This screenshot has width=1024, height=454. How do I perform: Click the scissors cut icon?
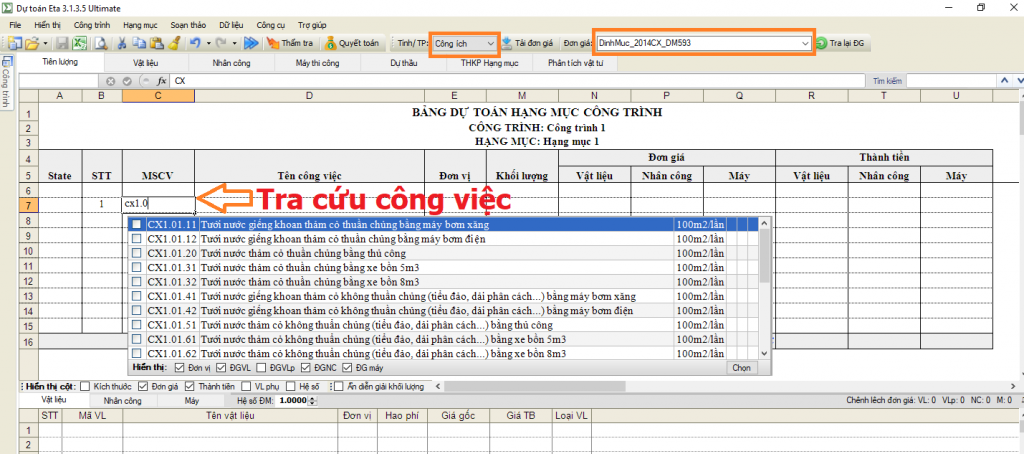[x=122, y=43]
